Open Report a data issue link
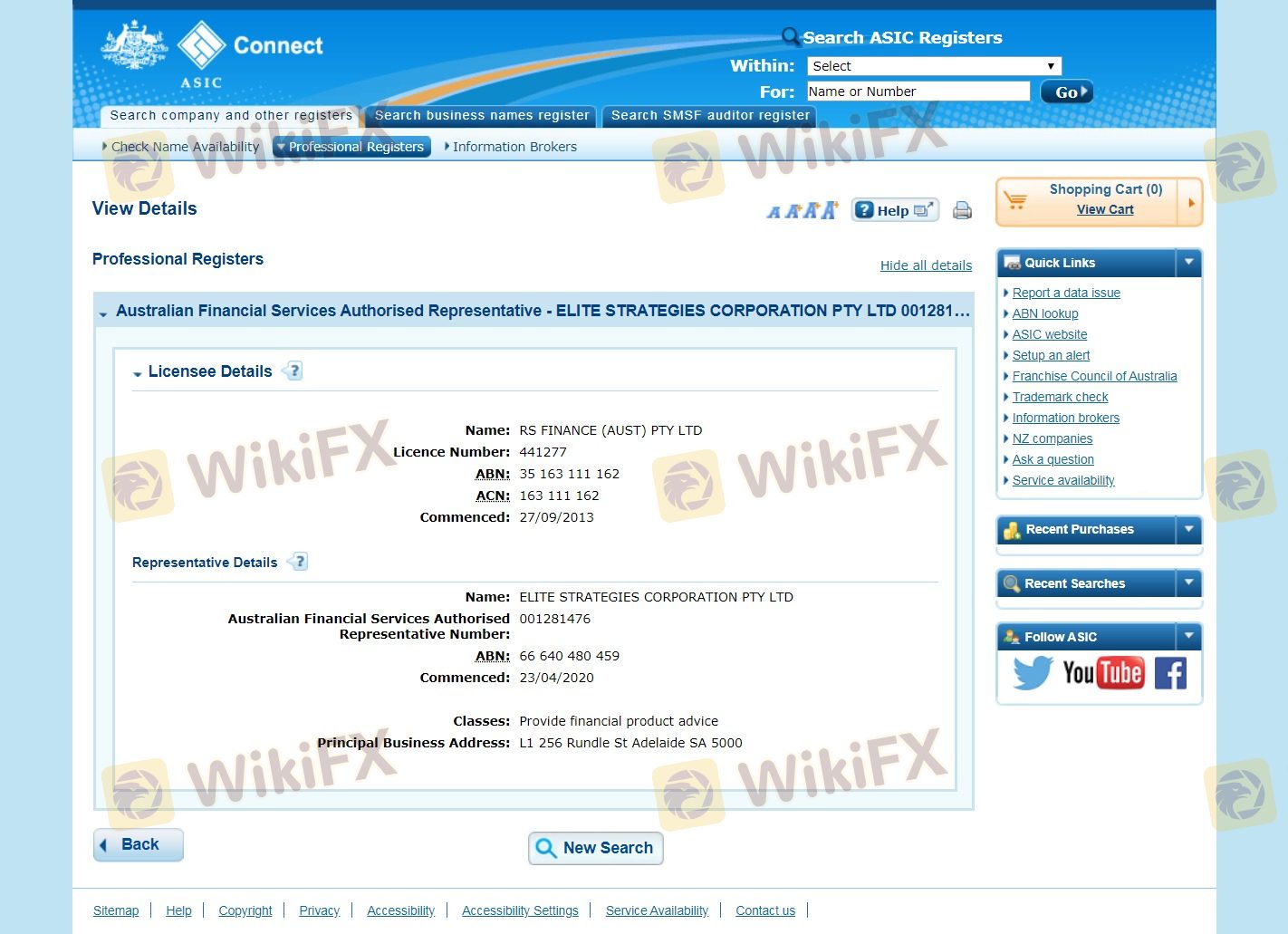Image resolution: width=1288 pixels, height=934 pixels. (1066, 293)
